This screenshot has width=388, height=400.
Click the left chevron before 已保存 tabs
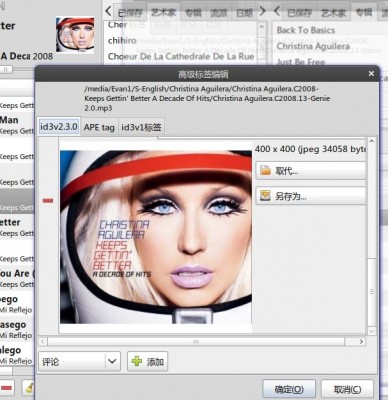108,11
